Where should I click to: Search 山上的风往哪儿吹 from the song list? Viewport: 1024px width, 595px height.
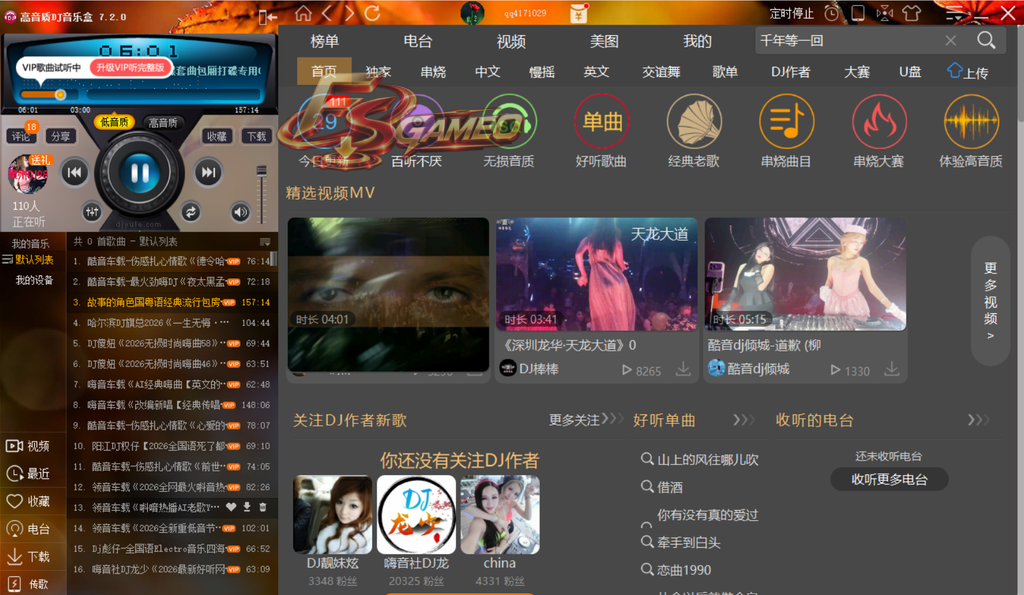(700, 460)
